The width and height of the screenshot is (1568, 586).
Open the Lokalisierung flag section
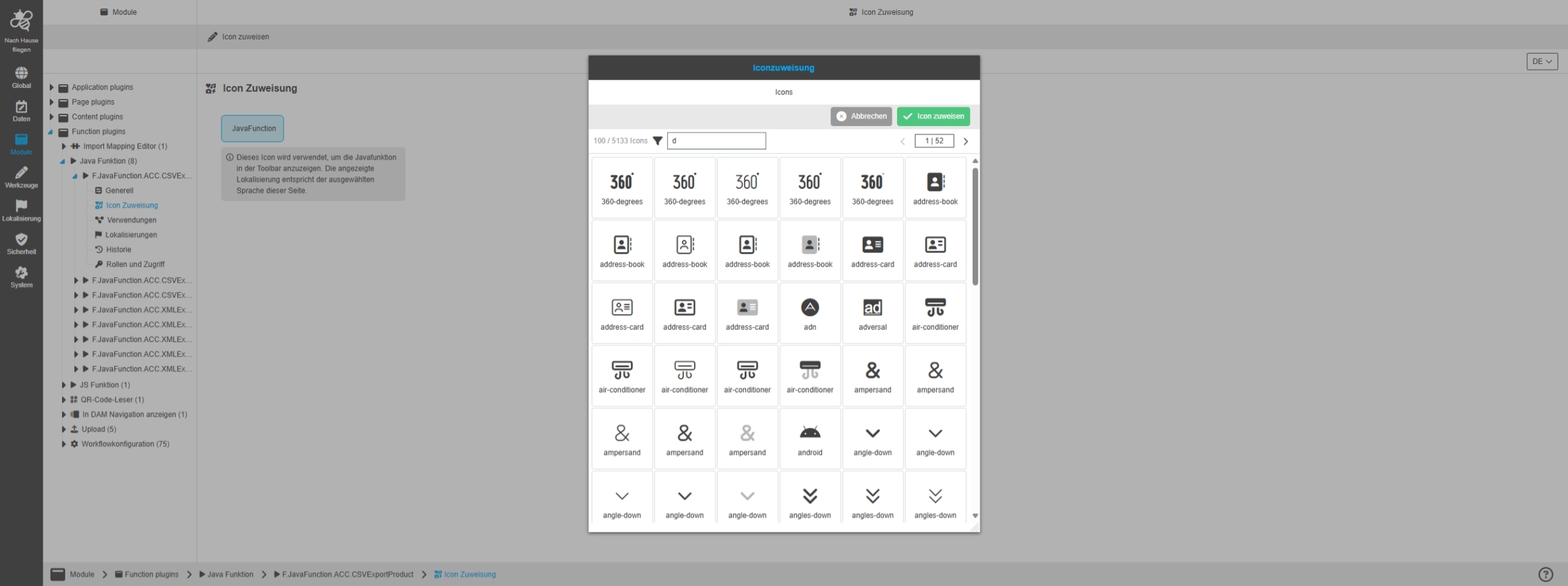(x=21, y=211)
